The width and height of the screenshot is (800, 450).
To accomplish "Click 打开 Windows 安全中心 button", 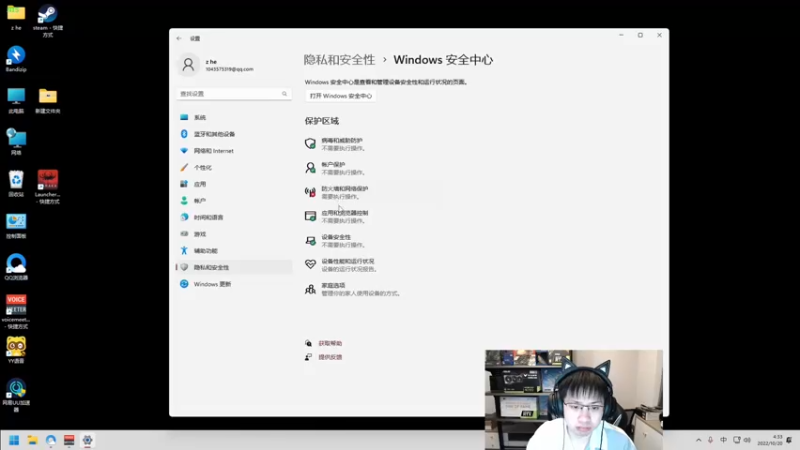I will click(341, 96).
